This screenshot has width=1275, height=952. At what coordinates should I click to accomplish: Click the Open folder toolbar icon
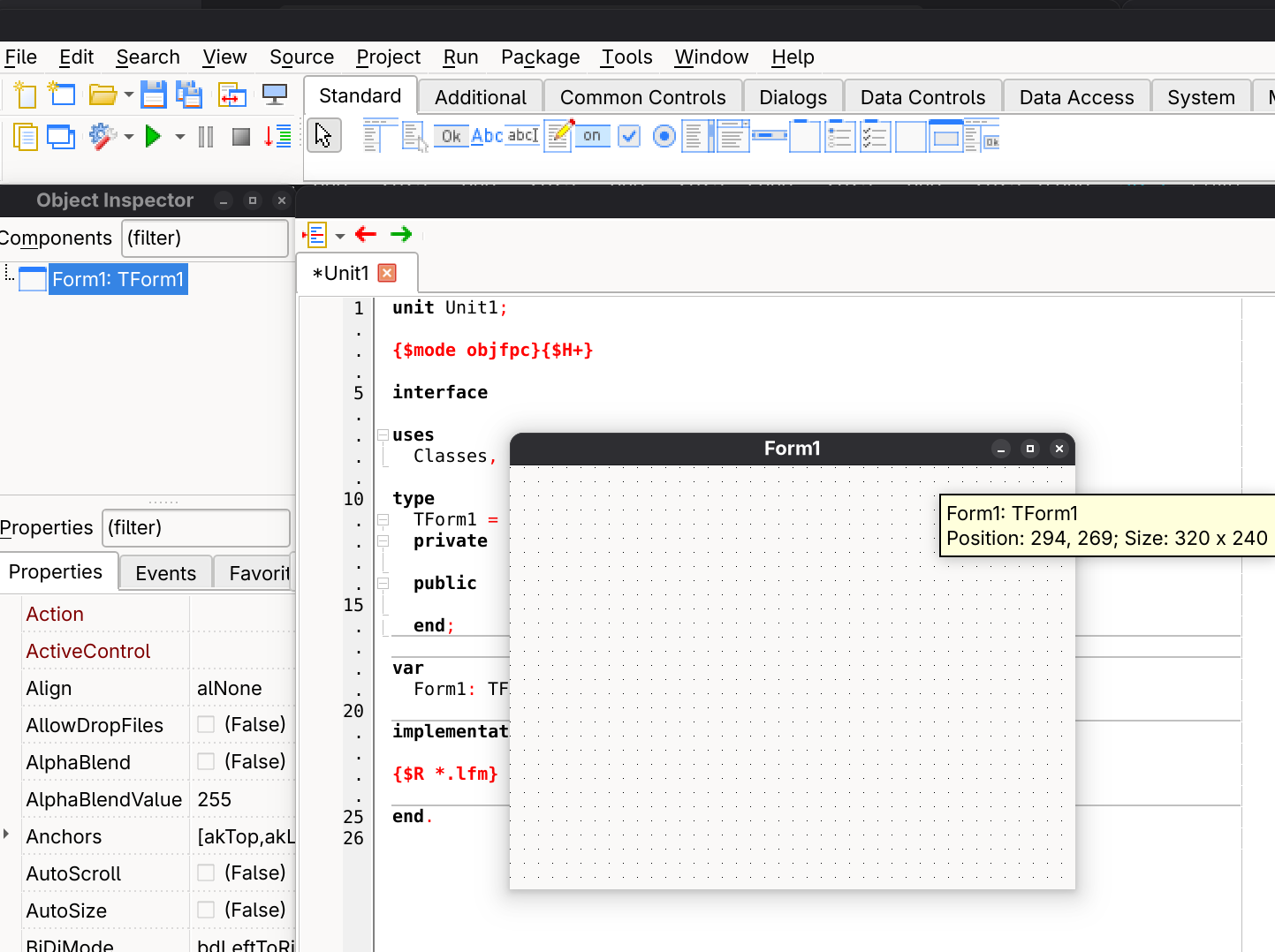102,94
